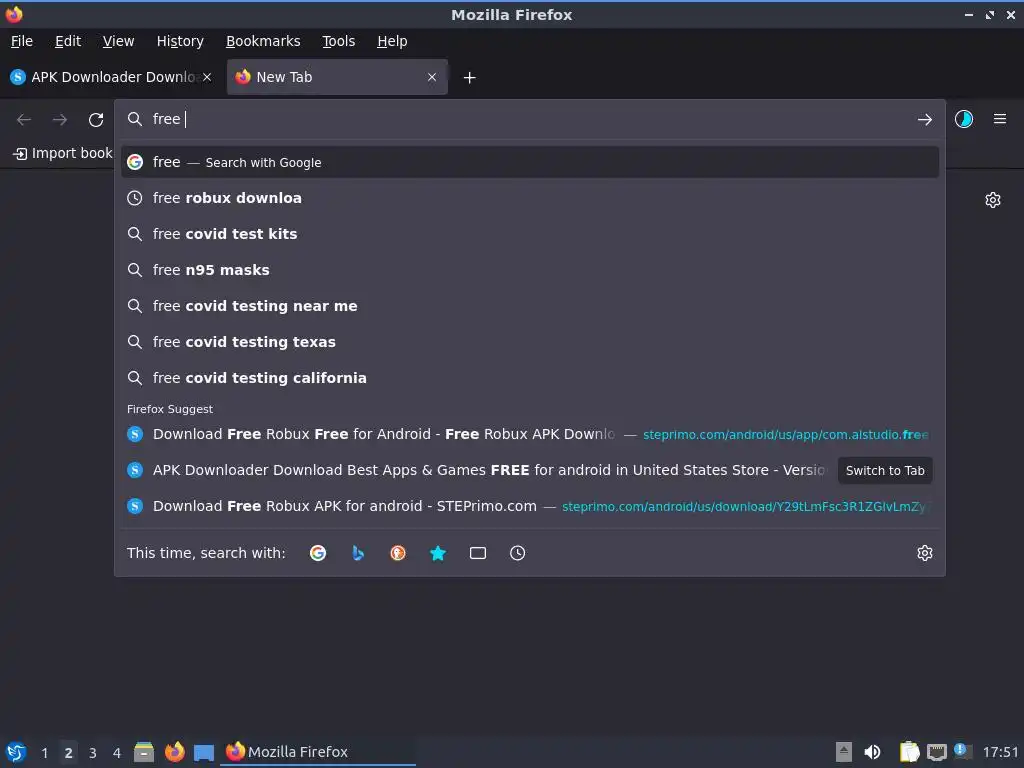Choose 'free covid testing california' suggestion

coord(530,377)
